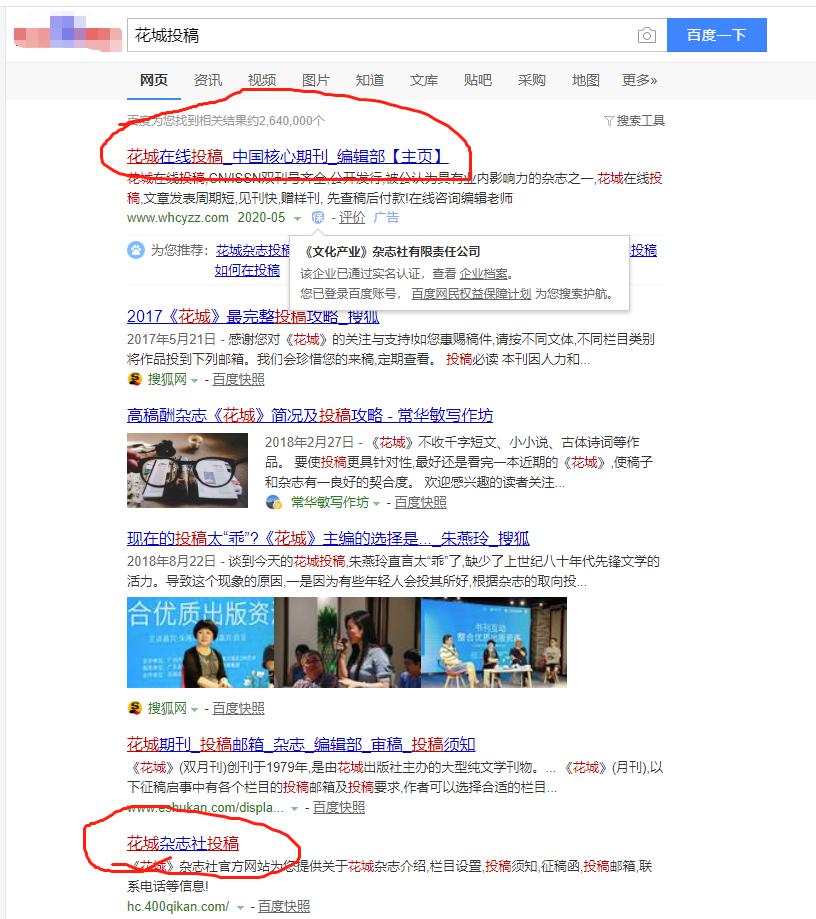Image resolution: width=816 pixels, height=919 pixels.
Task: Expand the 更多» menu
Action: (x=639, y=80)
